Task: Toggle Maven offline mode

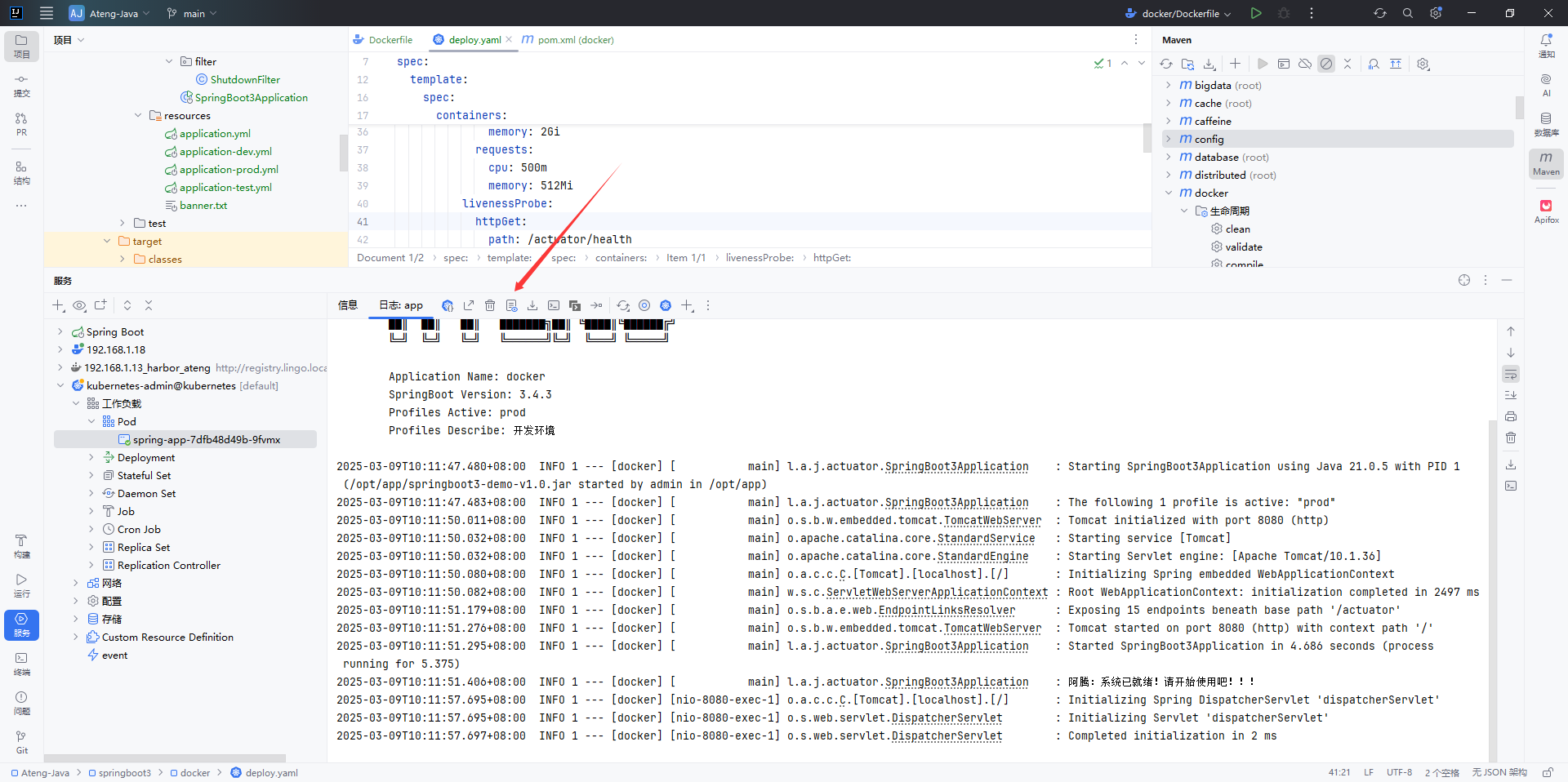Action: pos(1305,64)
